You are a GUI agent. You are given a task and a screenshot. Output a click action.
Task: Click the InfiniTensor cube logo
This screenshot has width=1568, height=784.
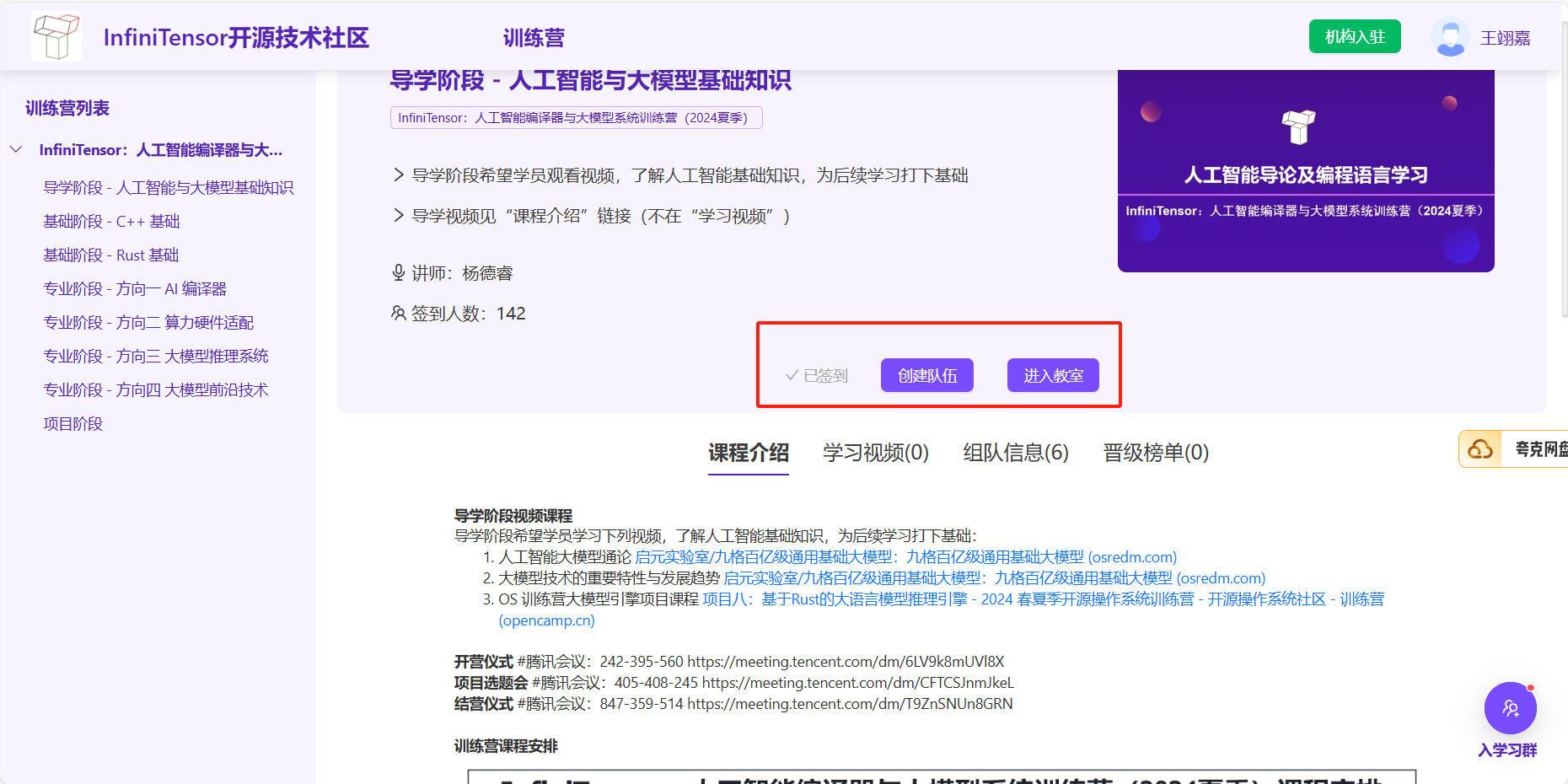click(56, 35)
